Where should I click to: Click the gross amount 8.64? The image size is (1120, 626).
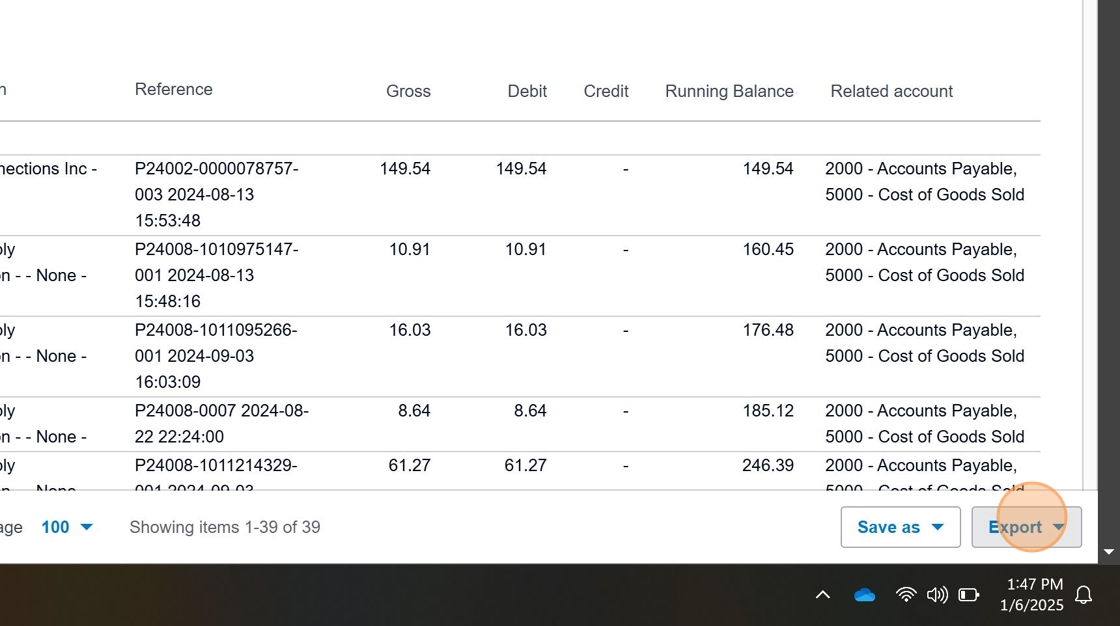pos(414,411)
